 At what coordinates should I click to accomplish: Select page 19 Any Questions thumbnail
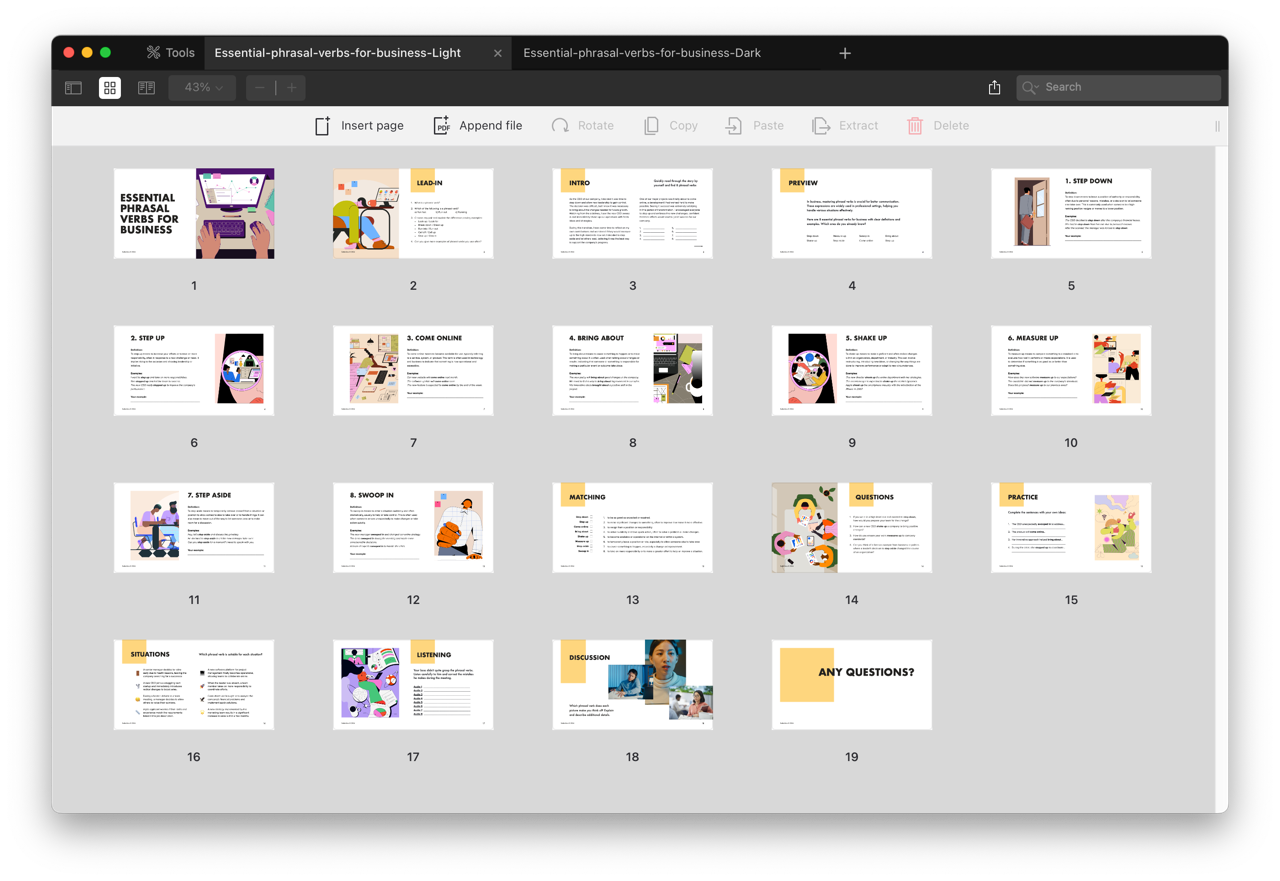pyautogui.click(x=851, y=685)
